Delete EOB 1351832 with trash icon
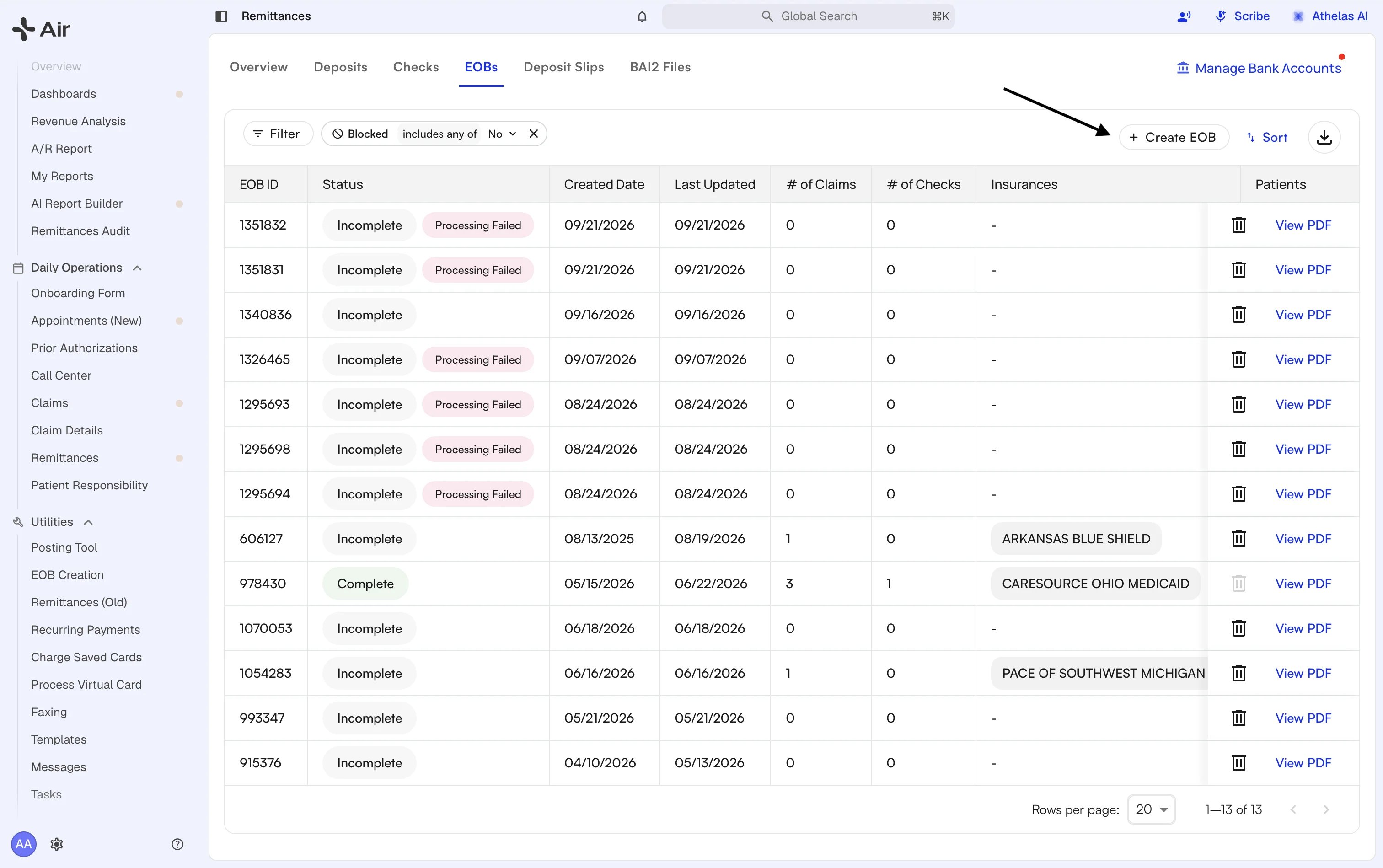Screen dimensions: 1383x868 pos(1238,225)
